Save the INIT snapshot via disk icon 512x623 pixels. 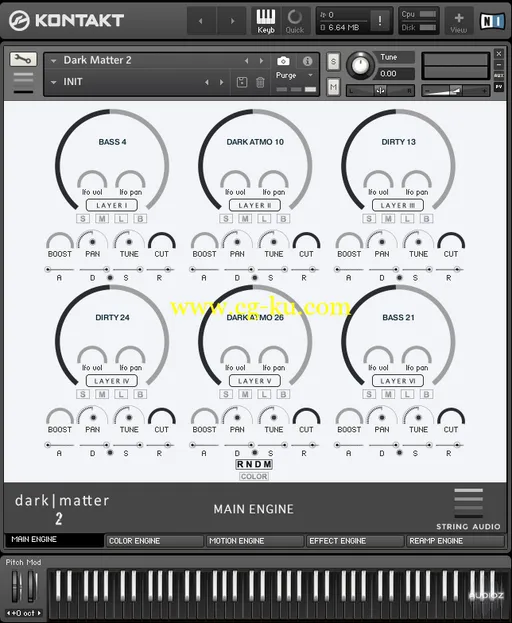[x=242, y=82]
